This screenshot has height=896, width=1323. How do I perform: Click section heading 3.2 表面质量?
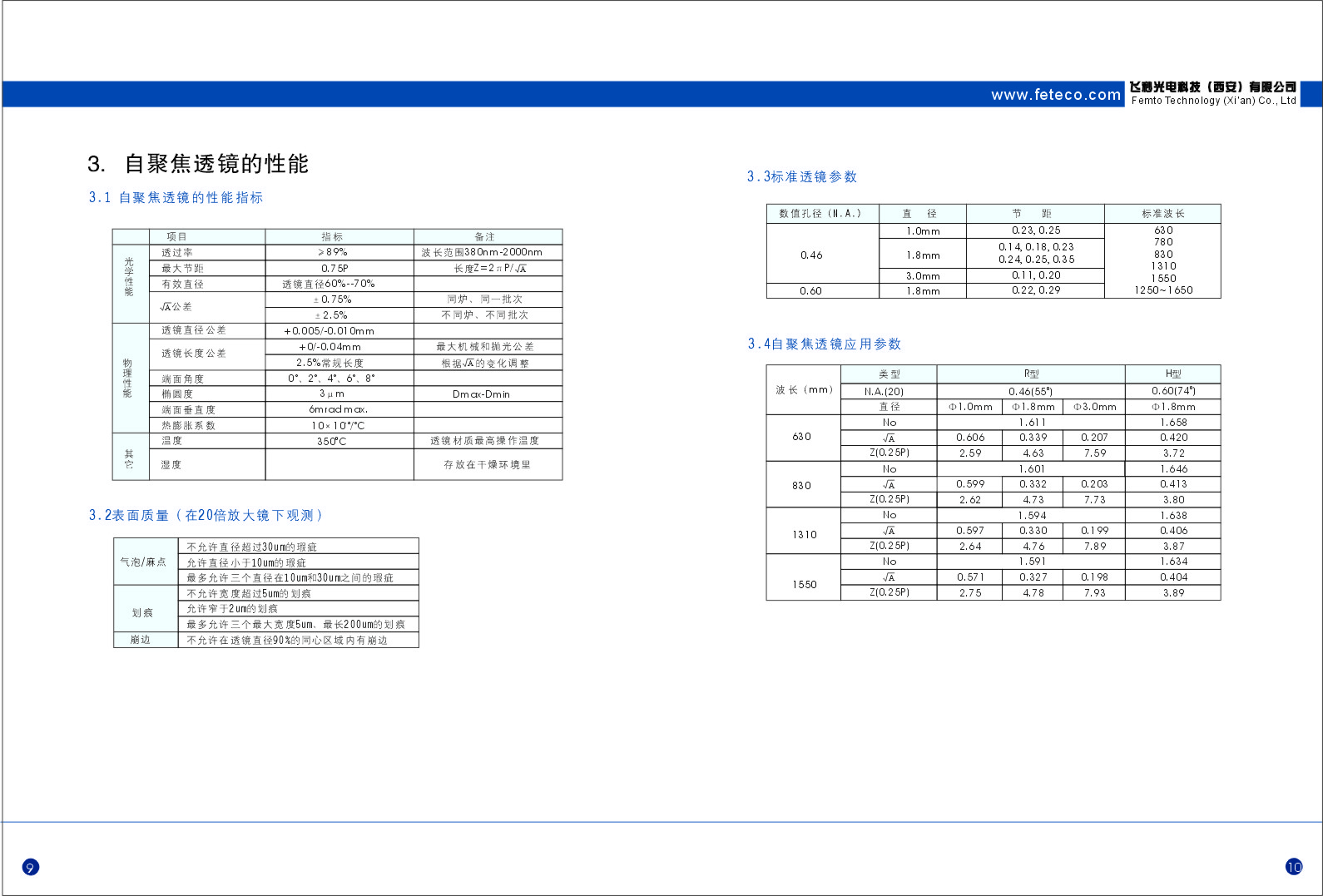point(205,516)
